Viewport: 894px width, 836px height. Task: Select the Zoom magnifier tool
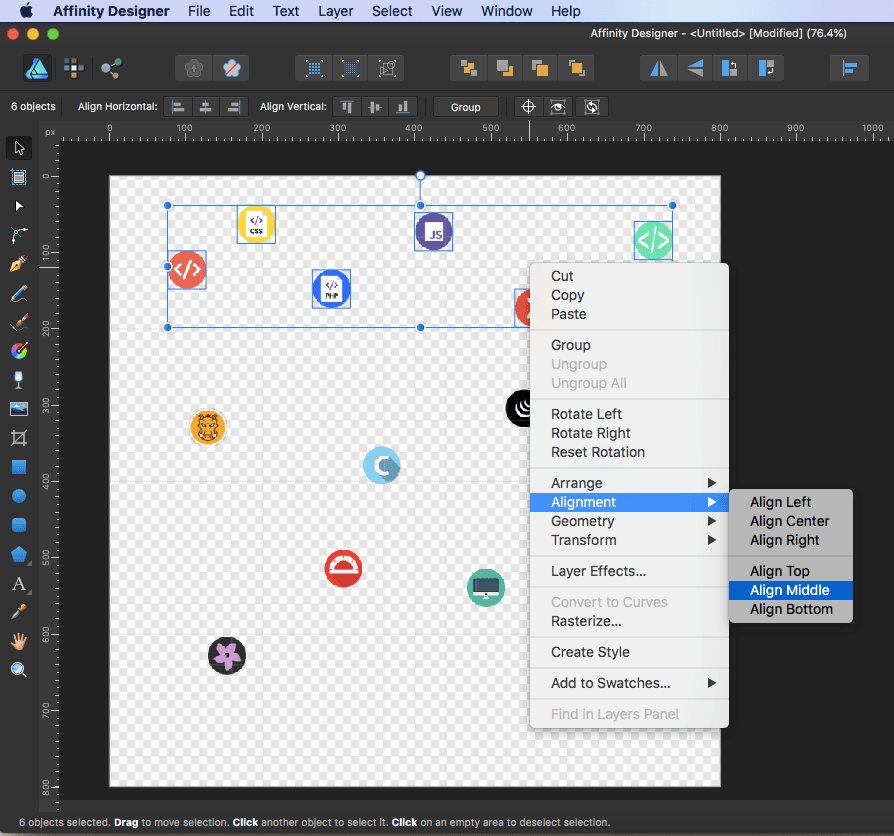pyautogui.click(x=18, y=670)
